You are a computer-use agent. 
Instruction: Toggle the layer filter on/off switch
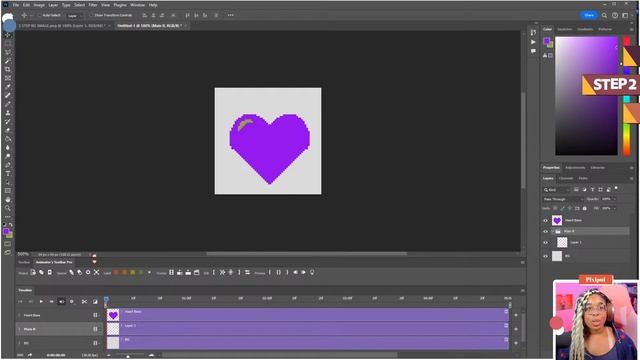pos(616,189)
